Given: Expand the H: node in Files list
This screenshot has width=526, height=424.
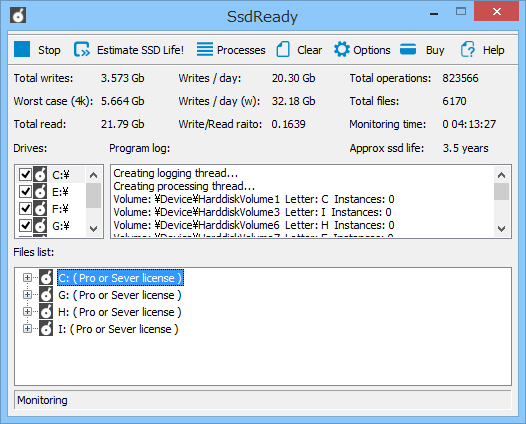Looking at the screenshot, I should (x=27, y=312).
